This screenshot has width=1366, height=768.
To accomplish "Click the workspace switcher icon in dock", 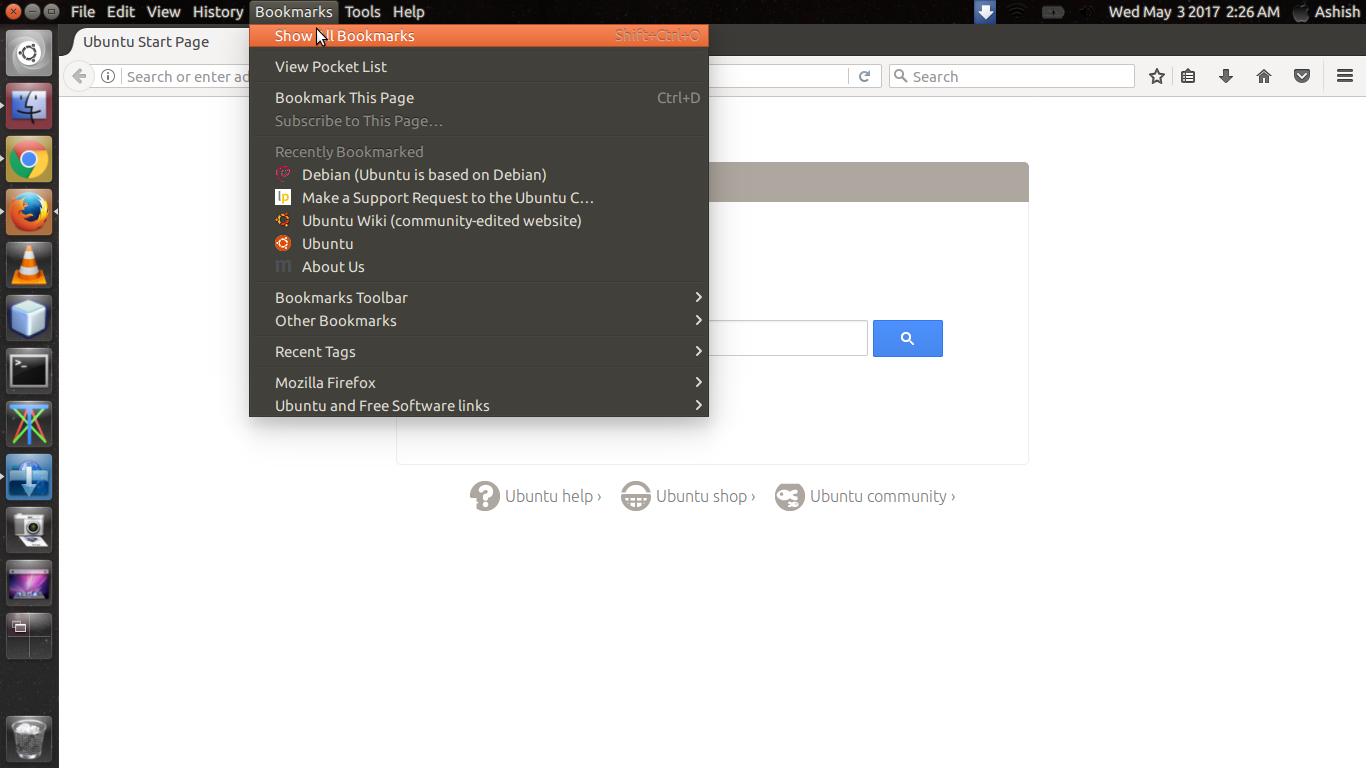I will [x=29, y=636].
